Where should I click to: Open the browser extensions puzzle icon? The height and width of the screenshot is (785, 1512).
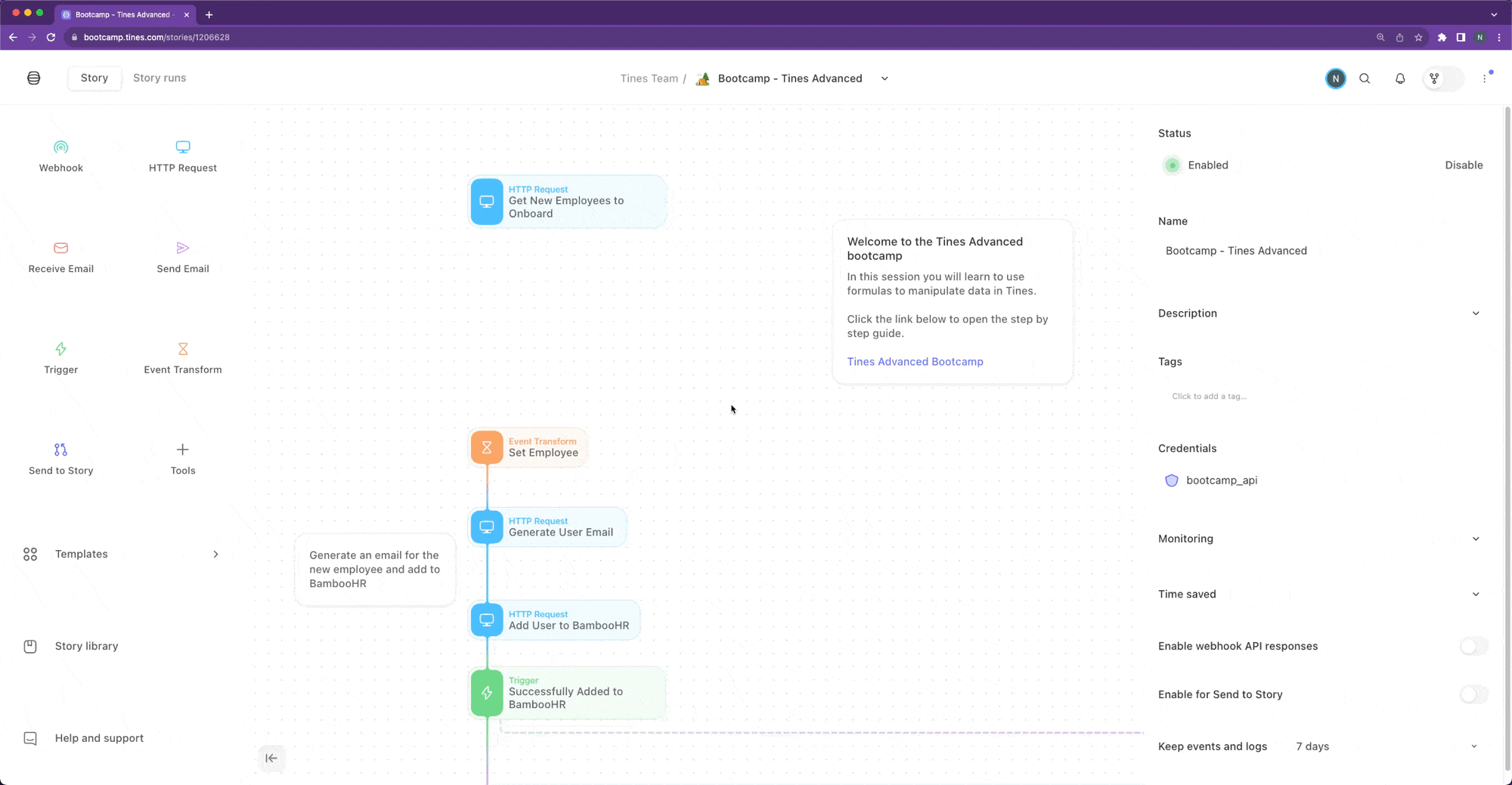(1442, 37)
